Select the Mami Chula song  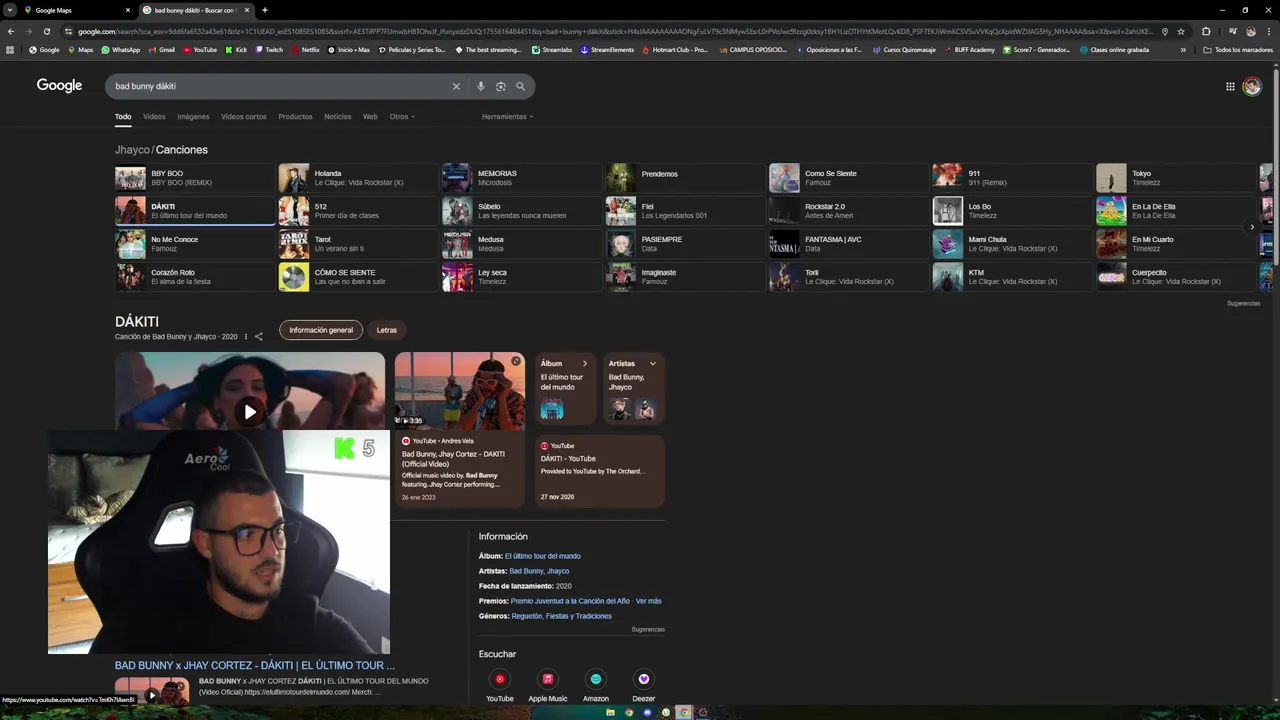click(x=1012, y=244)
